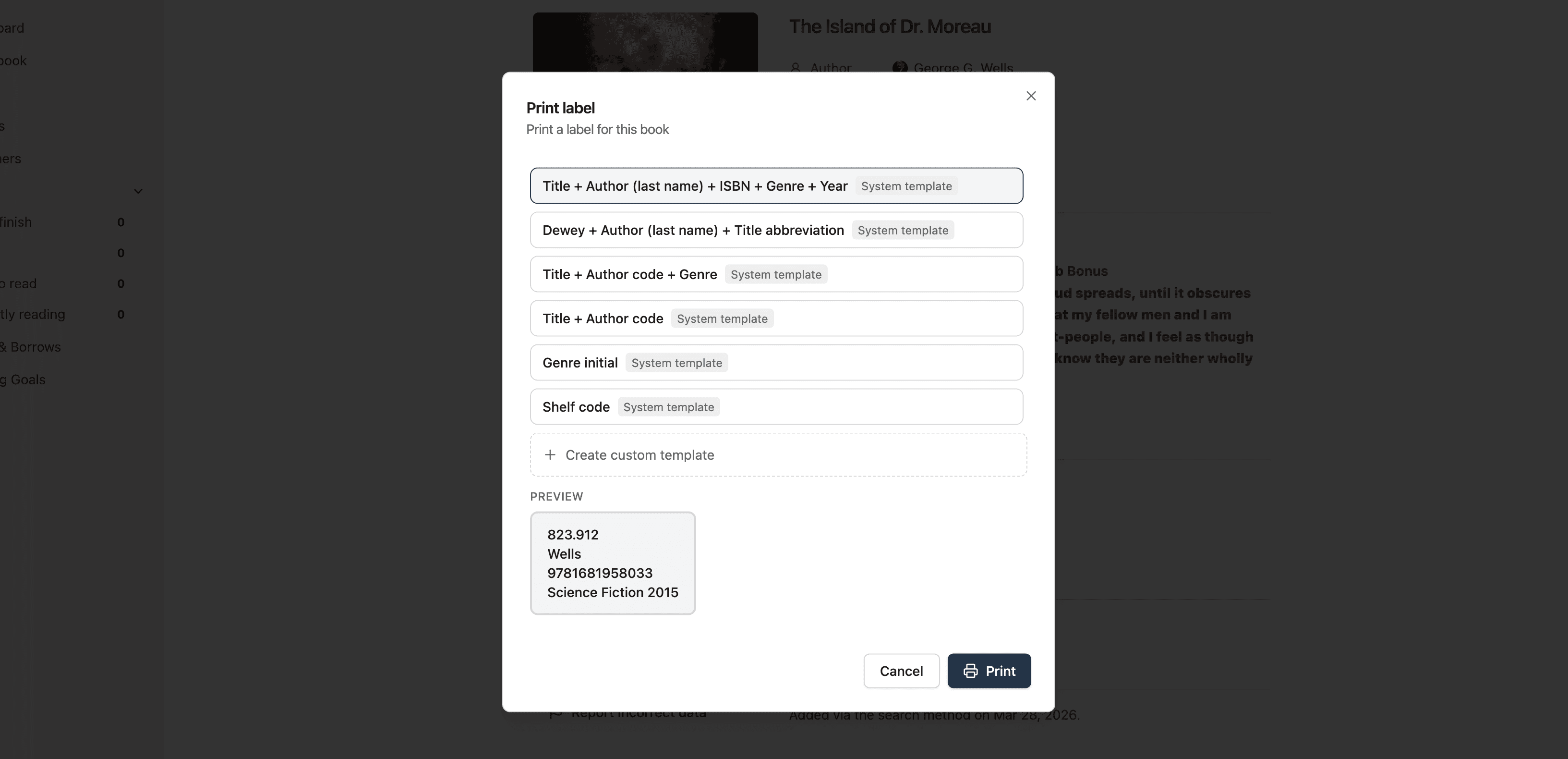This screenshot has height=759, width=1568.
Task: Click George G. Wells author avatar
Action: (x=899, y=67)
